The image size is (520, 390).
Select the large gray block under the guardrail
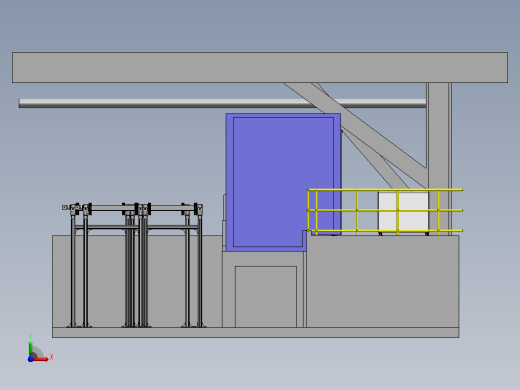pos(383,281)
